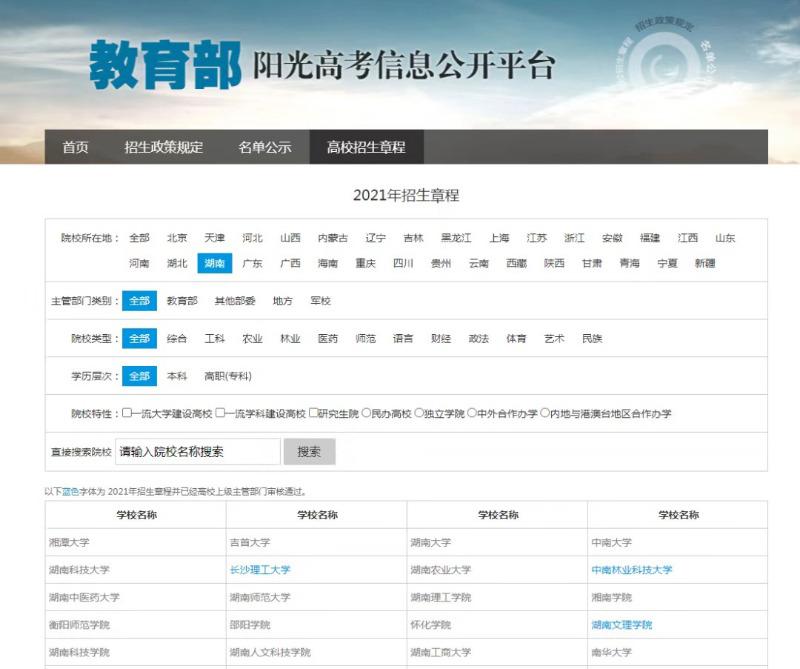Pick 甘肃 province filter
Image resolution: width=800 pixels, height=669 pixels.
coord(592,263)
